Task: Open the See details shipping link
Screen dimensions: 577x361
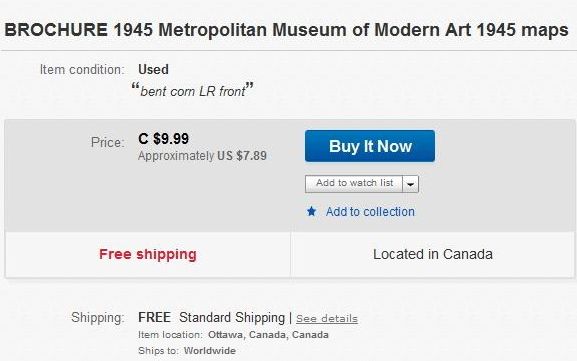Action: (327, 319)
